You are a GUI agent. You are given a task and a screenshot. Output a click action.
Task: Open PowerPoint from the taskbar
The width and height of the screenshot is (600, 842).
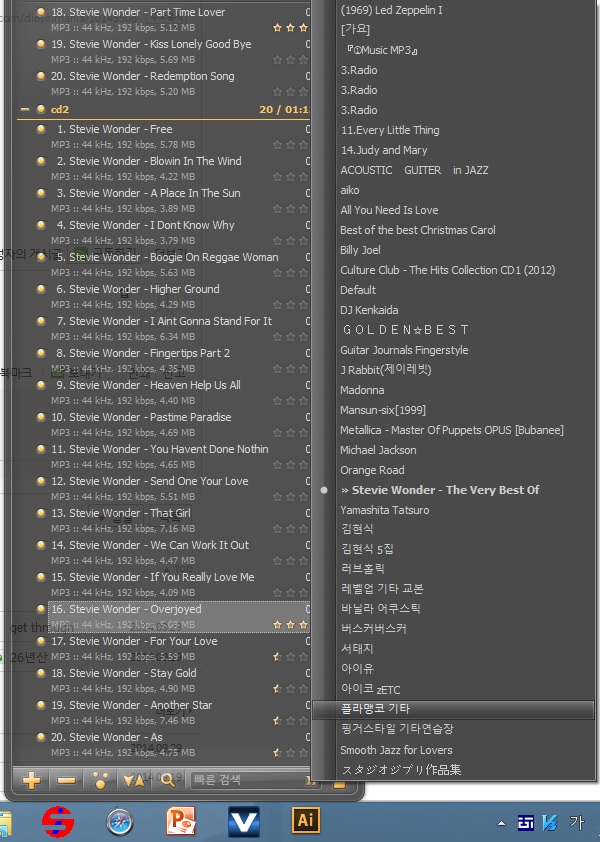[x=181, y=822]
